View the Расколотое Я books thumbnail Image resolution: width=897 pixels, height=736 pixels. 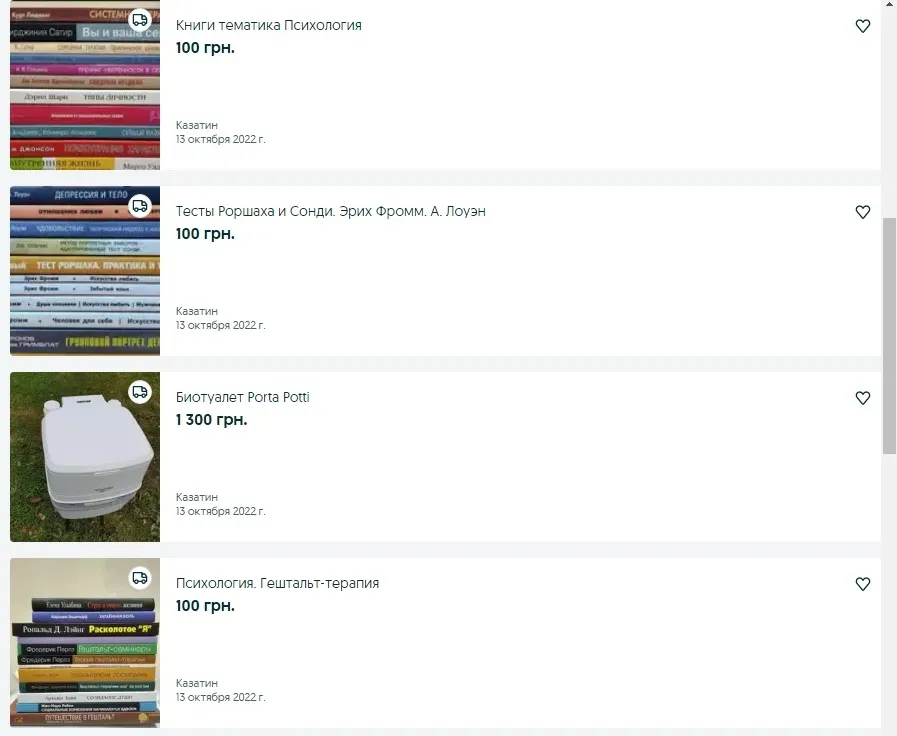pos(85,643)
